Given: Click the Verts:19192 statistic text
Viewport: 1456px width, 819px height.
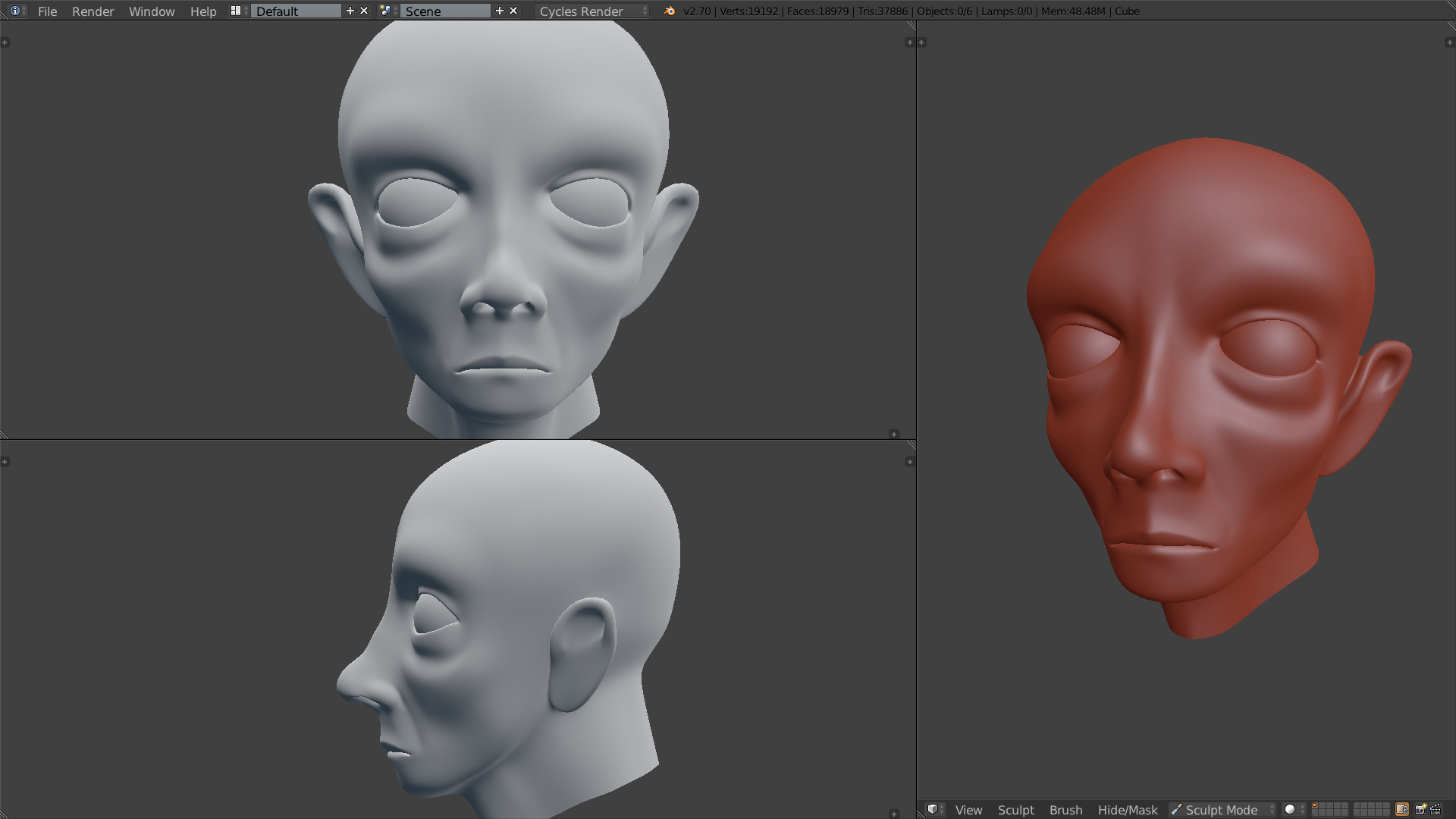Looking at the screenshot, I should 748,11.
